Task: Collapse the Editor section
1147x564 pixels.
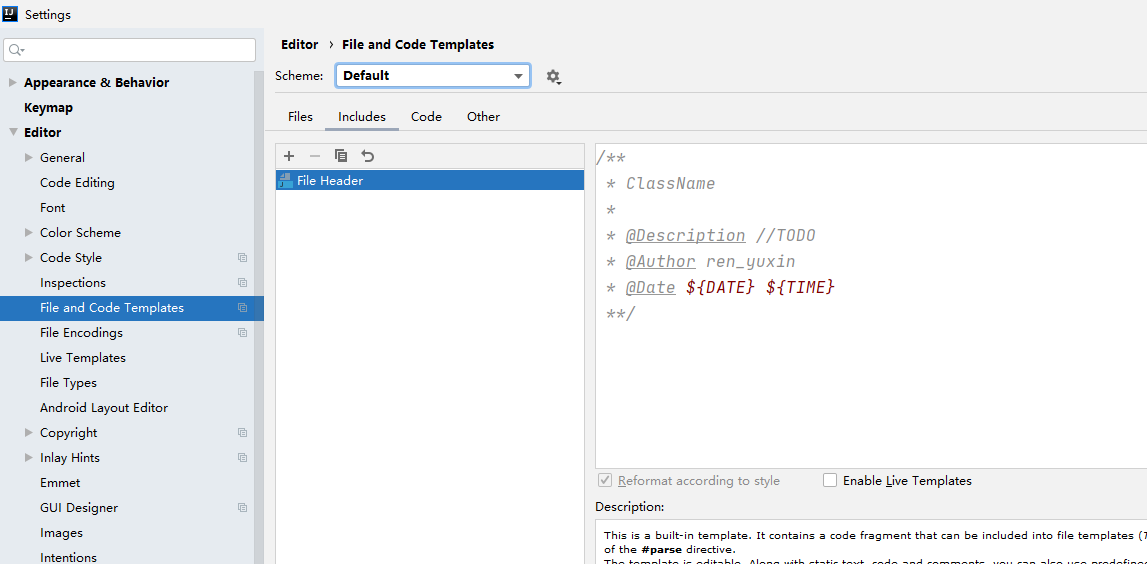Action: click(12, 132)
